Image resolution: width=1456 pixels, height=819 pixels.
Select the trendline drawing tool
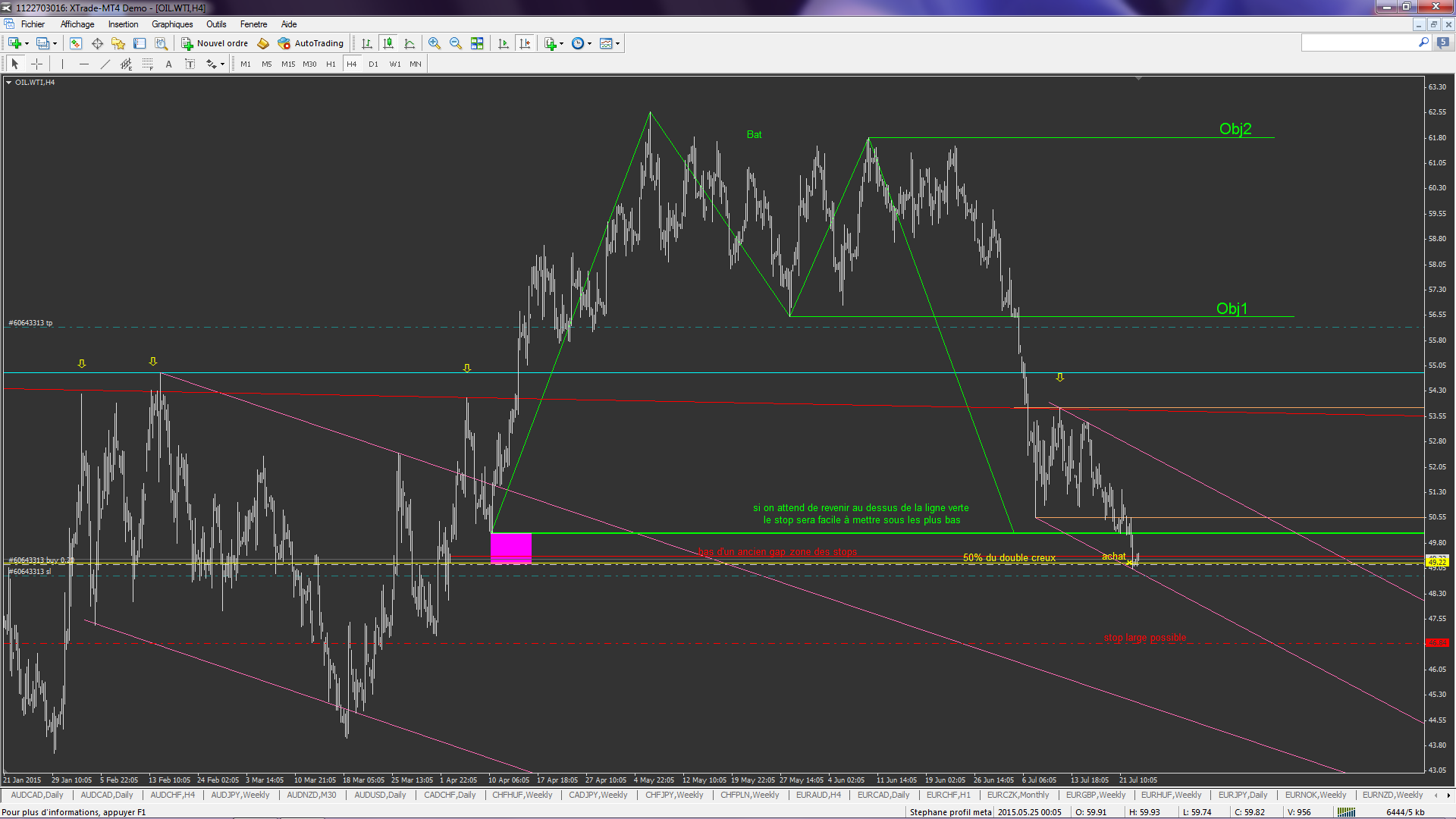(105, 64)
